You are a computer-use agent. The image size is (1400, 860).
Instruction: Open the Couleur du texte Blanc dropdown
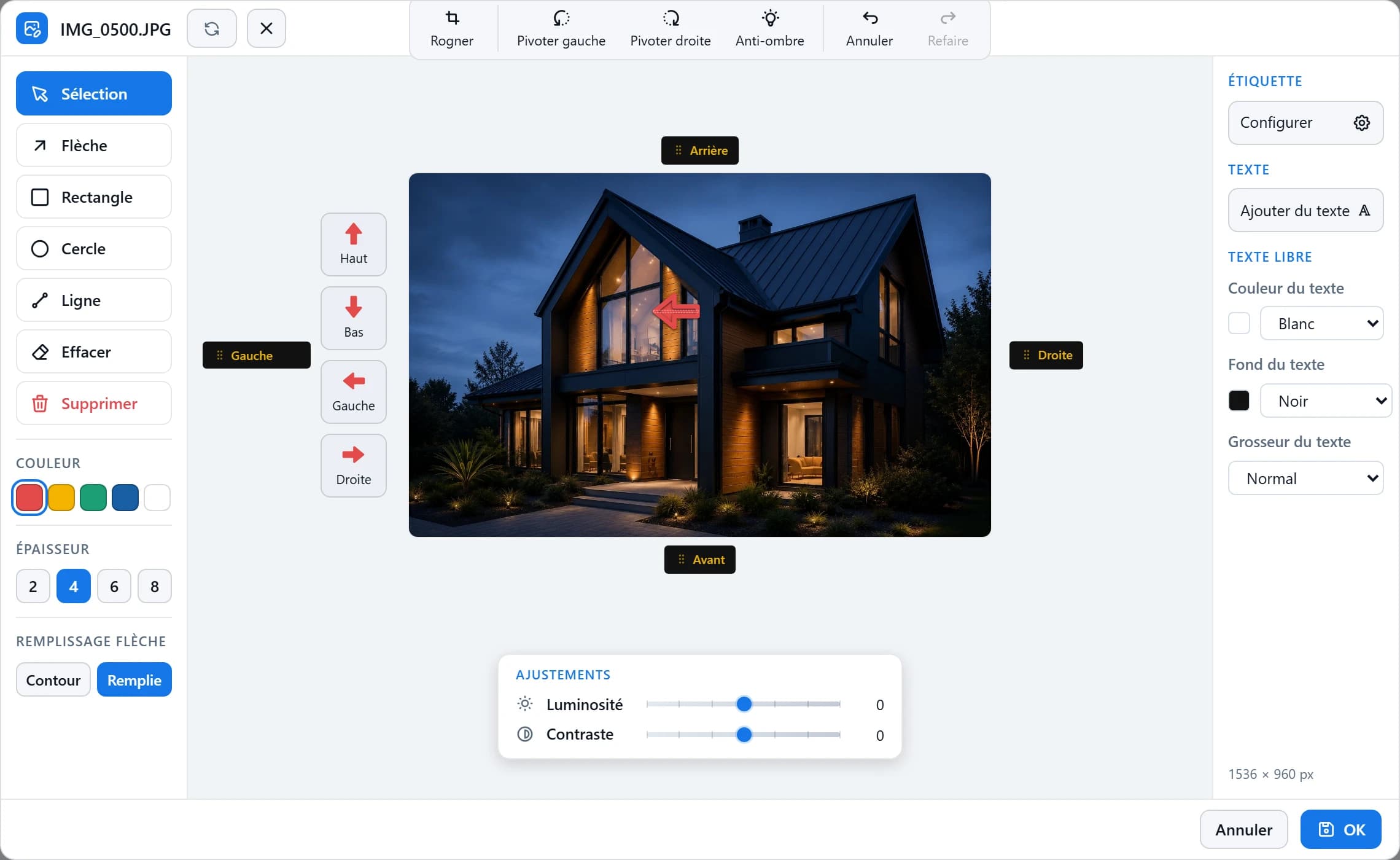coord(1321,323)
